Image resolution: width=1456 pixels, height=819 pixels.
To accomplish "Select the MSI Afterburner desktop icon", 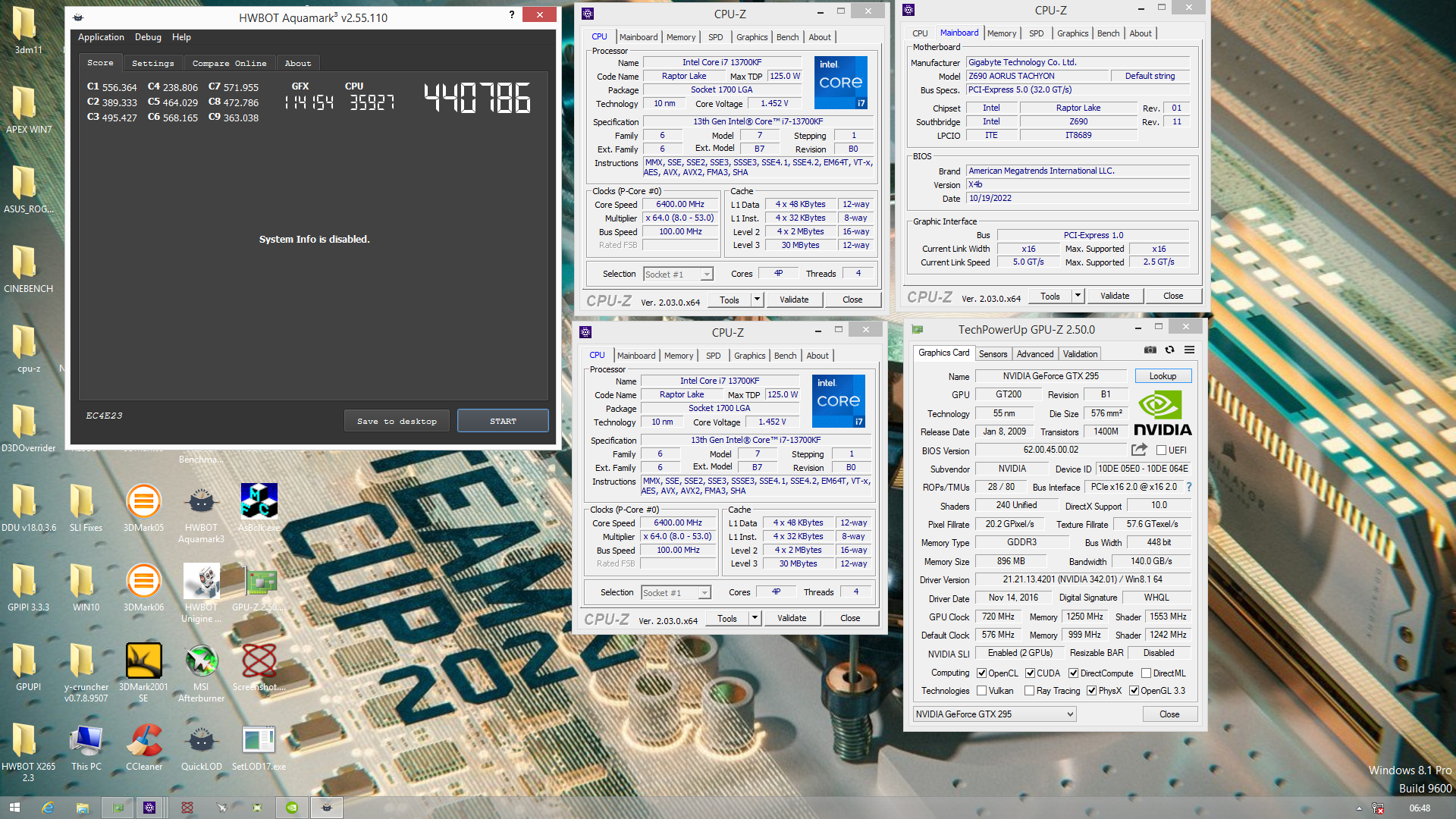I will click(x=201, y=673).
